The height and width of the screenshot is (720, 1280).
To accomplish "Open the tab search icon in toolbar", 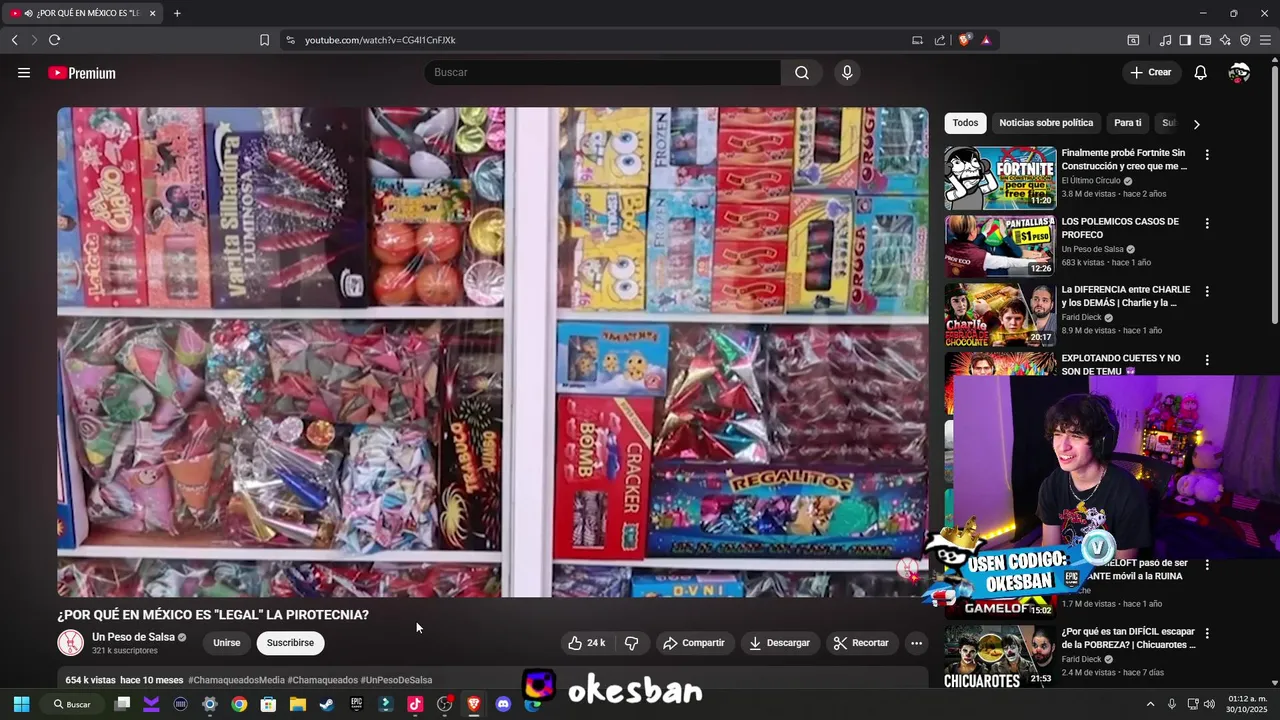I will coord(1133,40).
